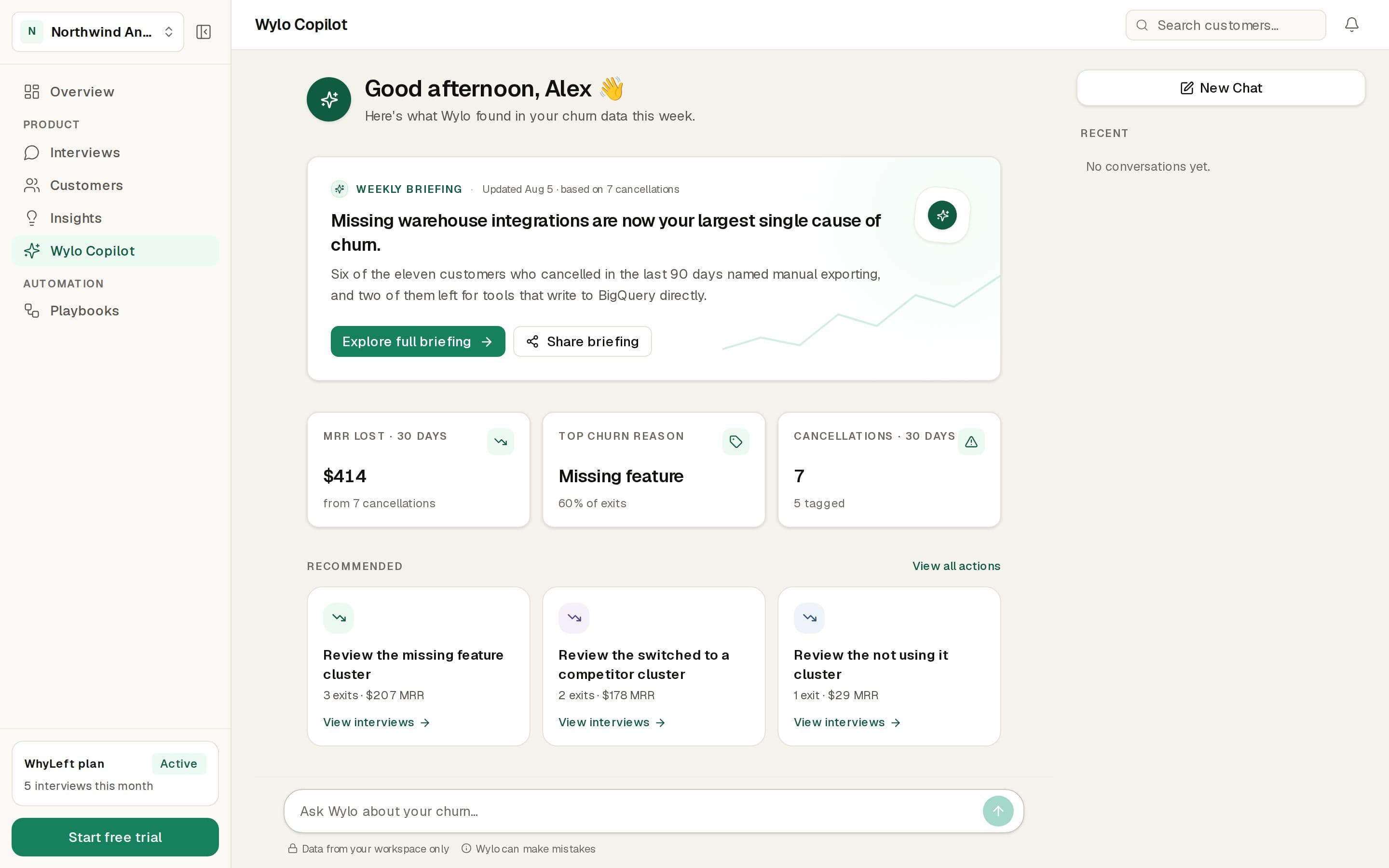Collapse the sidebar panel icon
The height and width of the screenshot is (868, 1389).
(203, 31)
